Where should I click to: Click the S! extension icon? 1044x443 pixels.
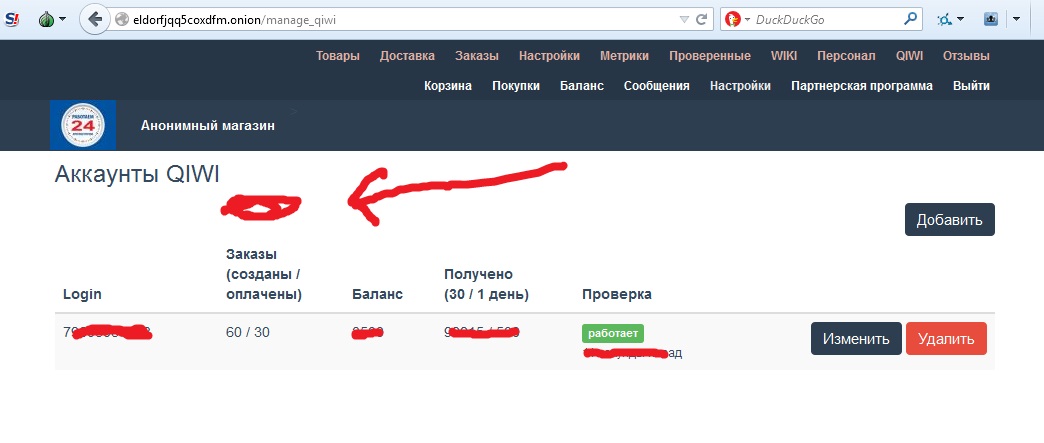click(x=12, y=19)
